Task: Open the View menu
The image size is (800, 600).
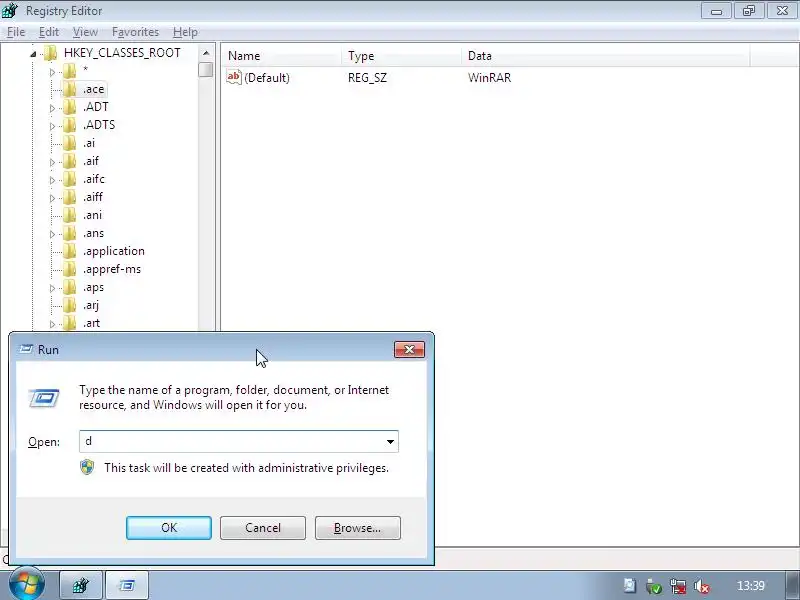Action: [x=85, y=32]
